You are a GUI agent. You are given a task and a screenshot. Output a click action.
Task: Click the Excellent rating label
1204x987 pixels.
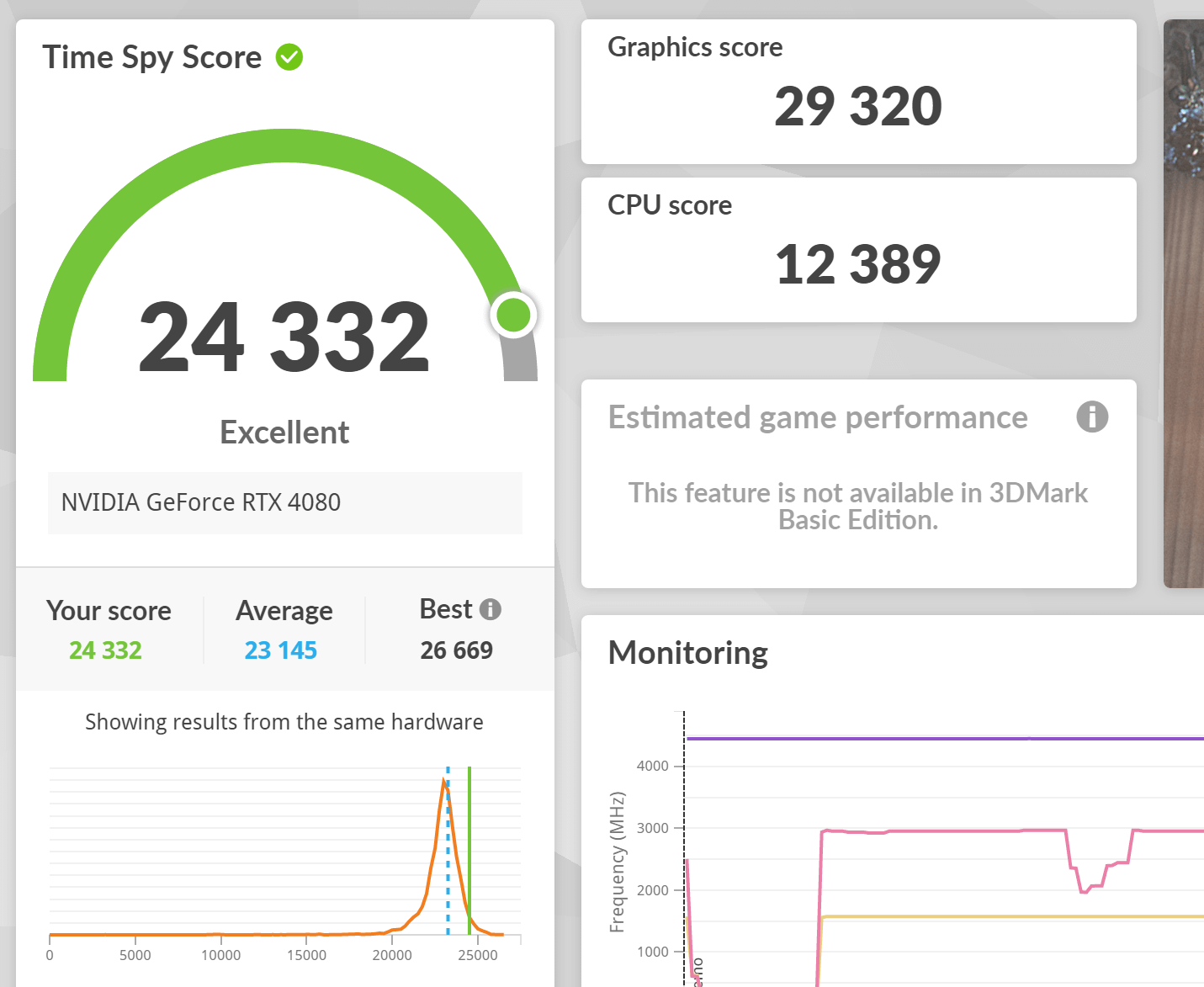coord(284,432)
